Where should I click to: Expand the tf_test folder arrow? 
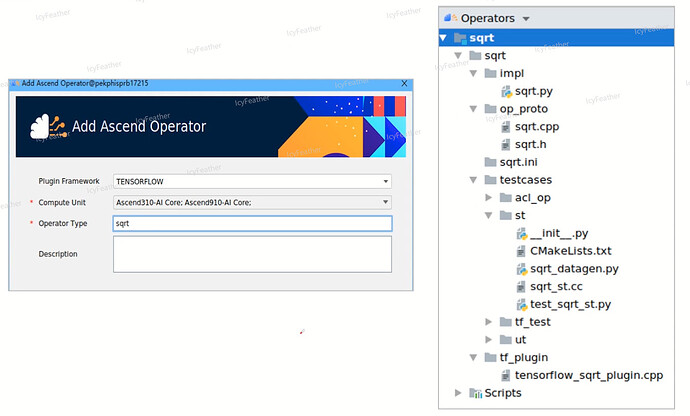[488, 322]
